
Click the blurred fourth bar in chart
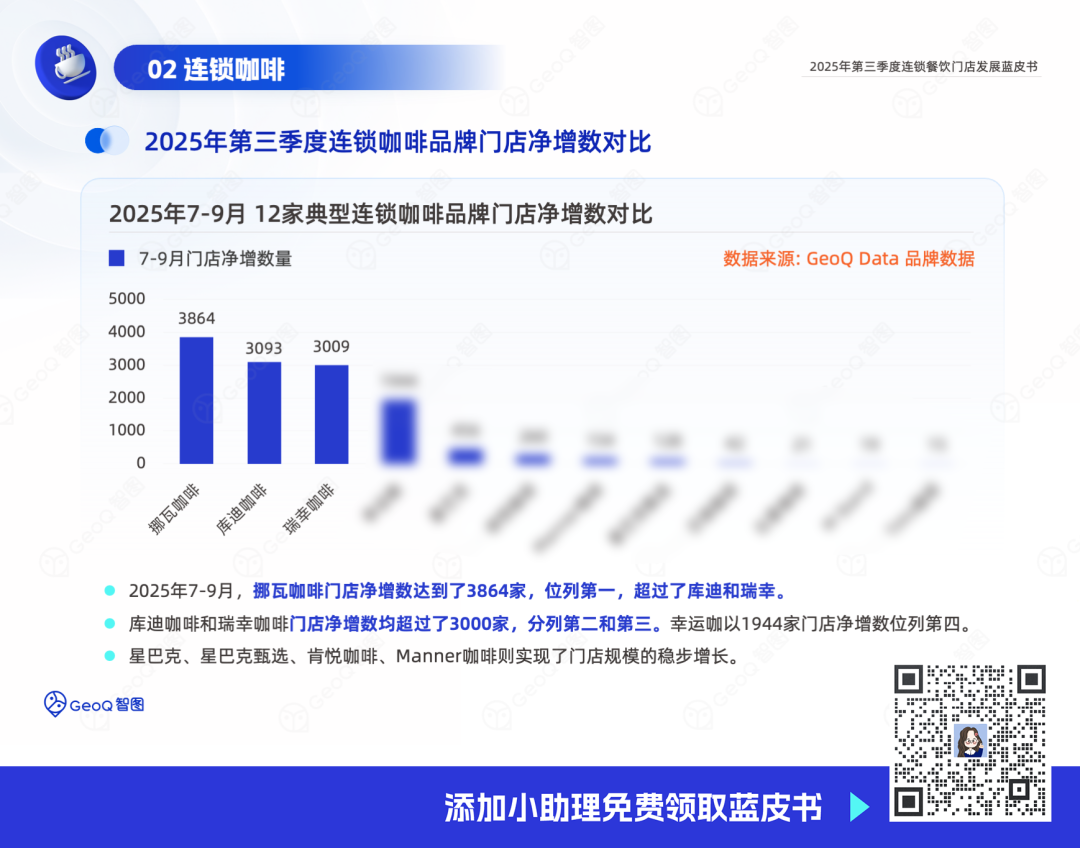(x=399, y=431)
